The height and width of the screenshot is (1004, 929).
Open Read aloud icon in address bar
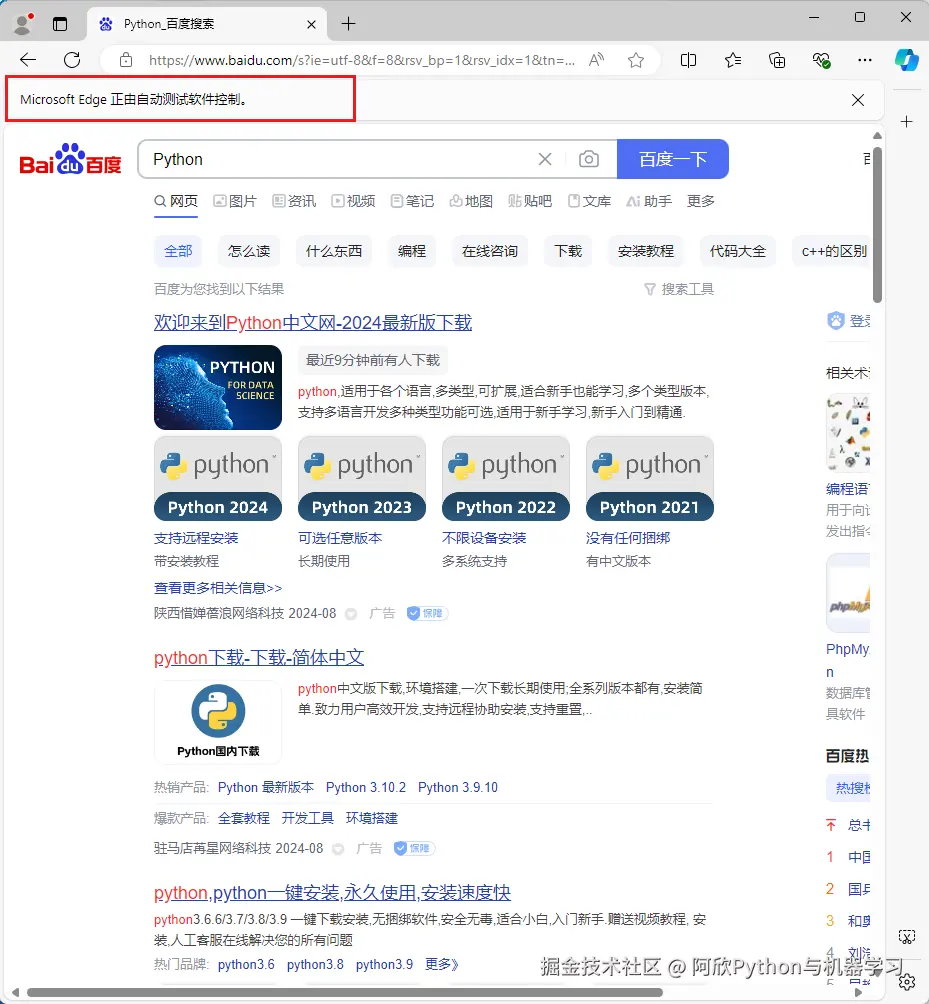596,60
